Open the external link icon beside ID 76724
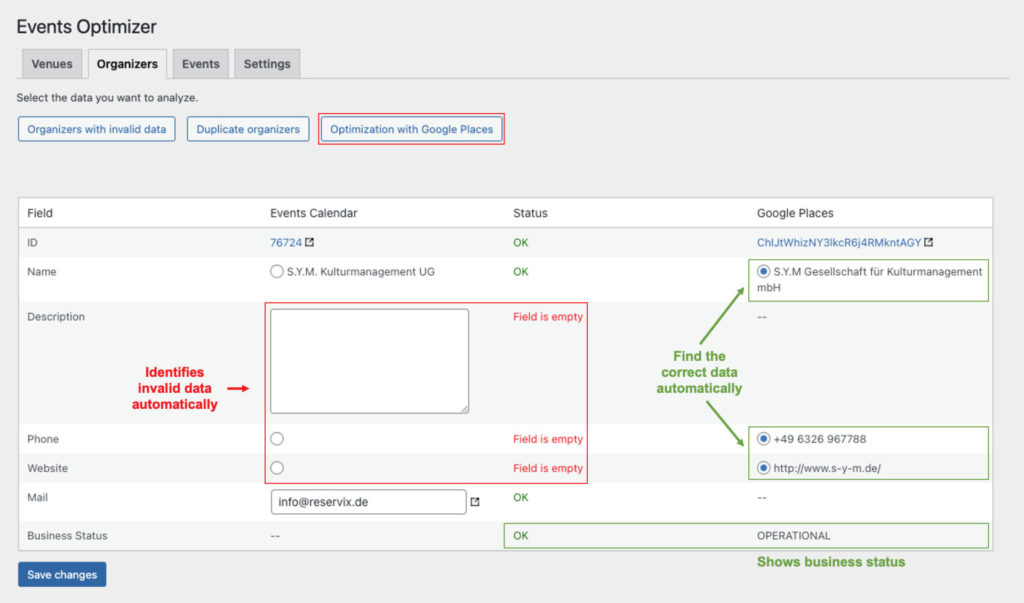Screen dimensions: 1024x603 [310, 241]
